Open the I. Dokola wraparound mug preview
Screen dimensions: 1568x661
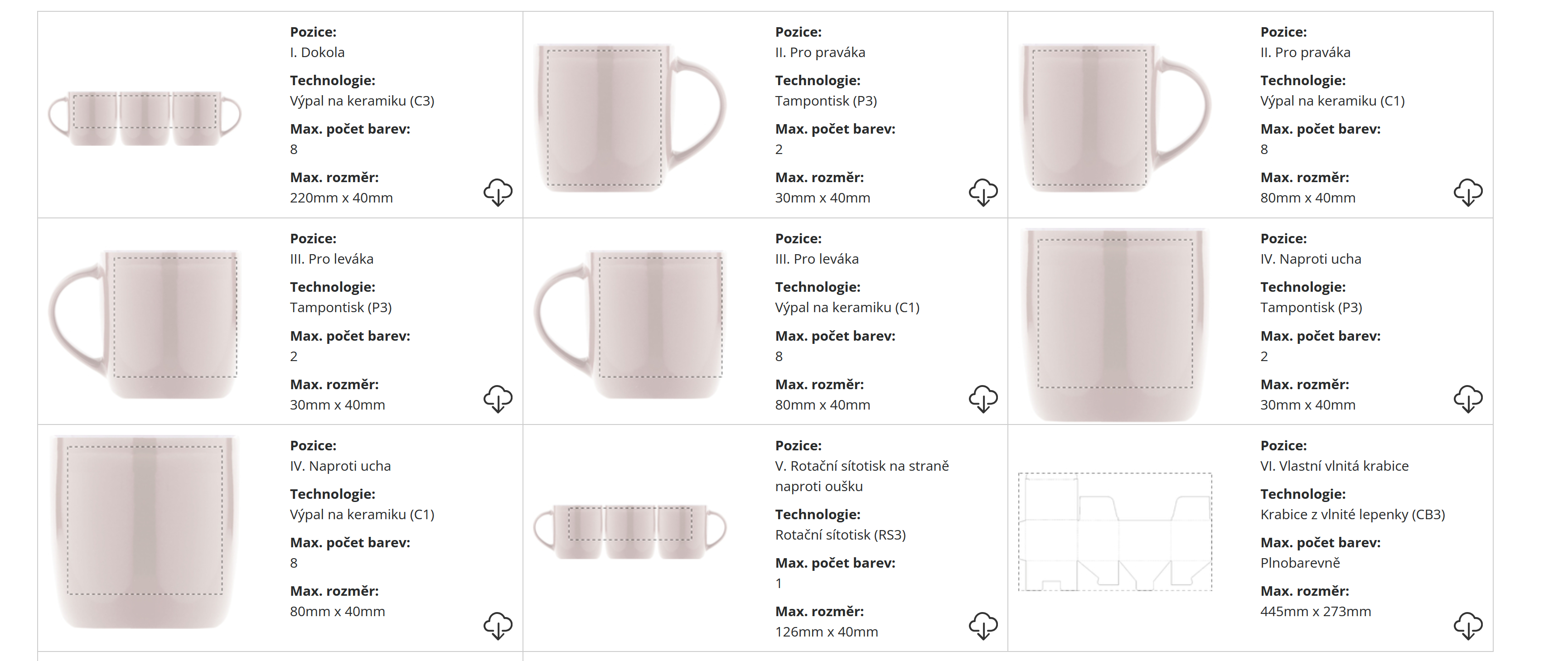pos(144,118)
